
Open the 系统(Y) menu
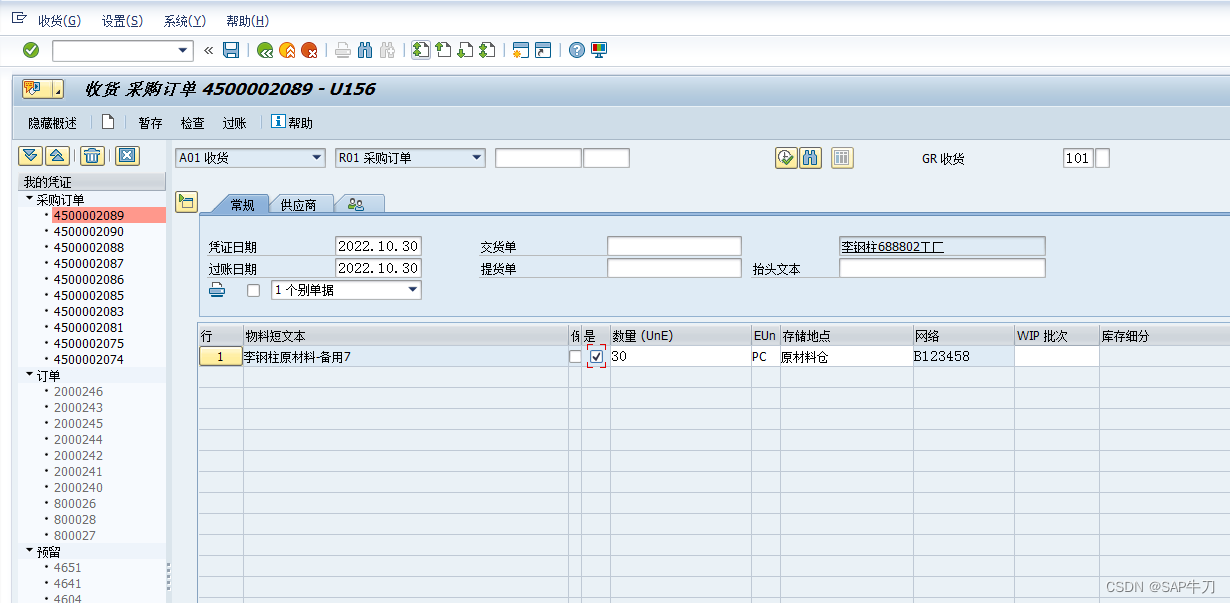click(x=184, y=21)
